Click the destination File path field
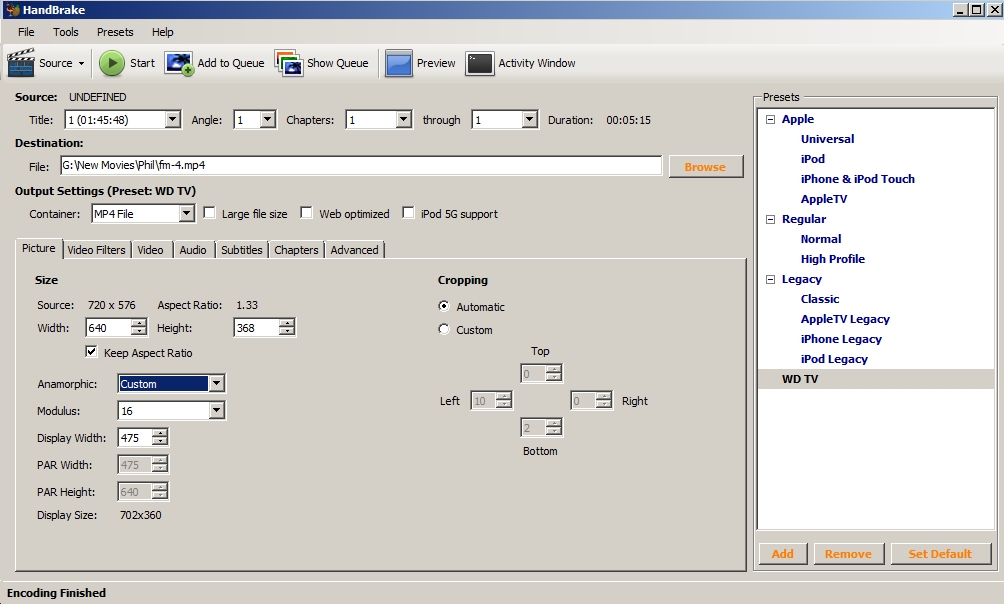This screenshot has height=604, width=1004. [x=361, y=165]
